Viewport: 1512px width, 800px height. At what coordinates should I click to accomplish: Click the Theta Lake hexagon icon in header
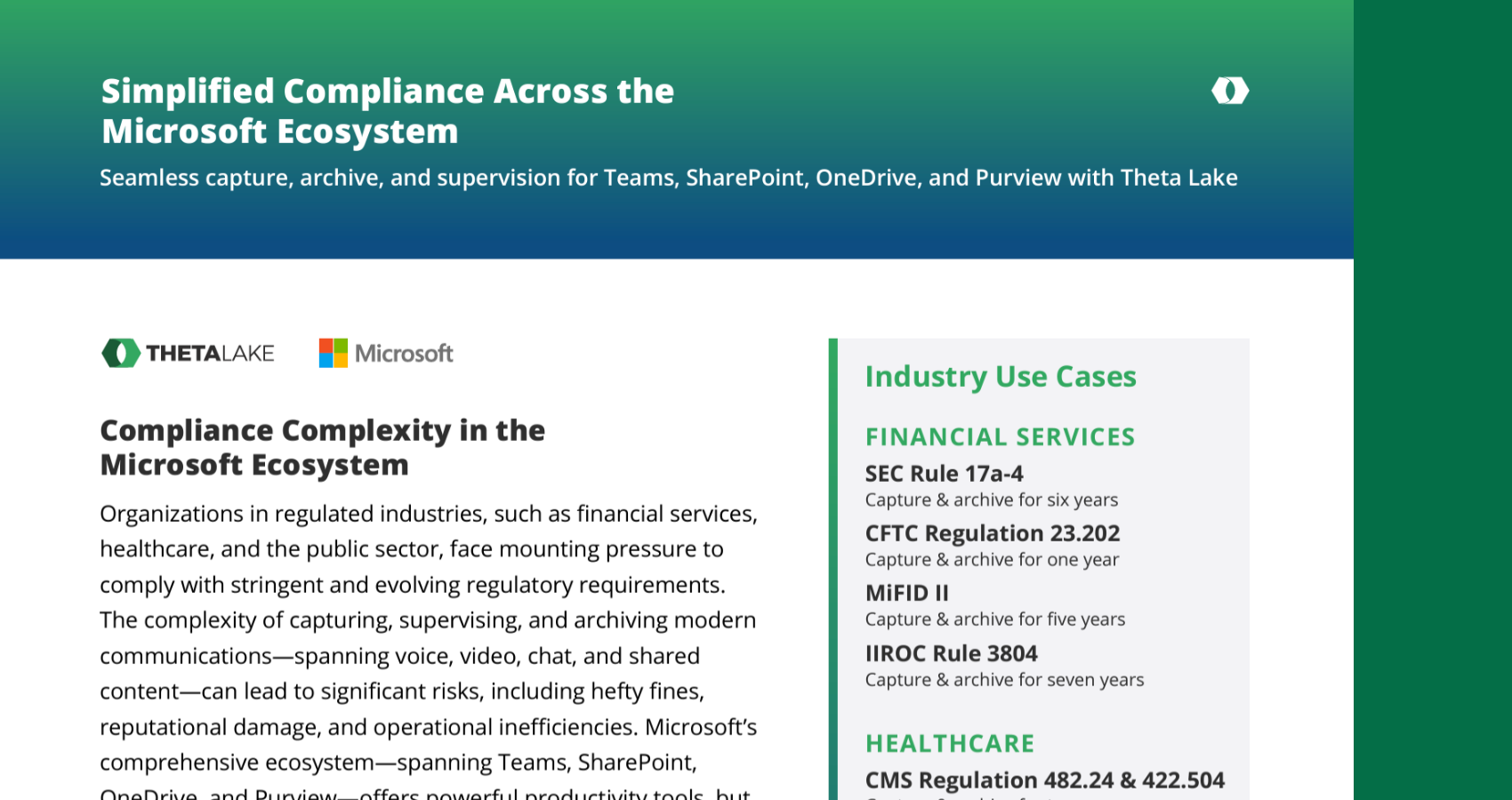pos(1230,91)
